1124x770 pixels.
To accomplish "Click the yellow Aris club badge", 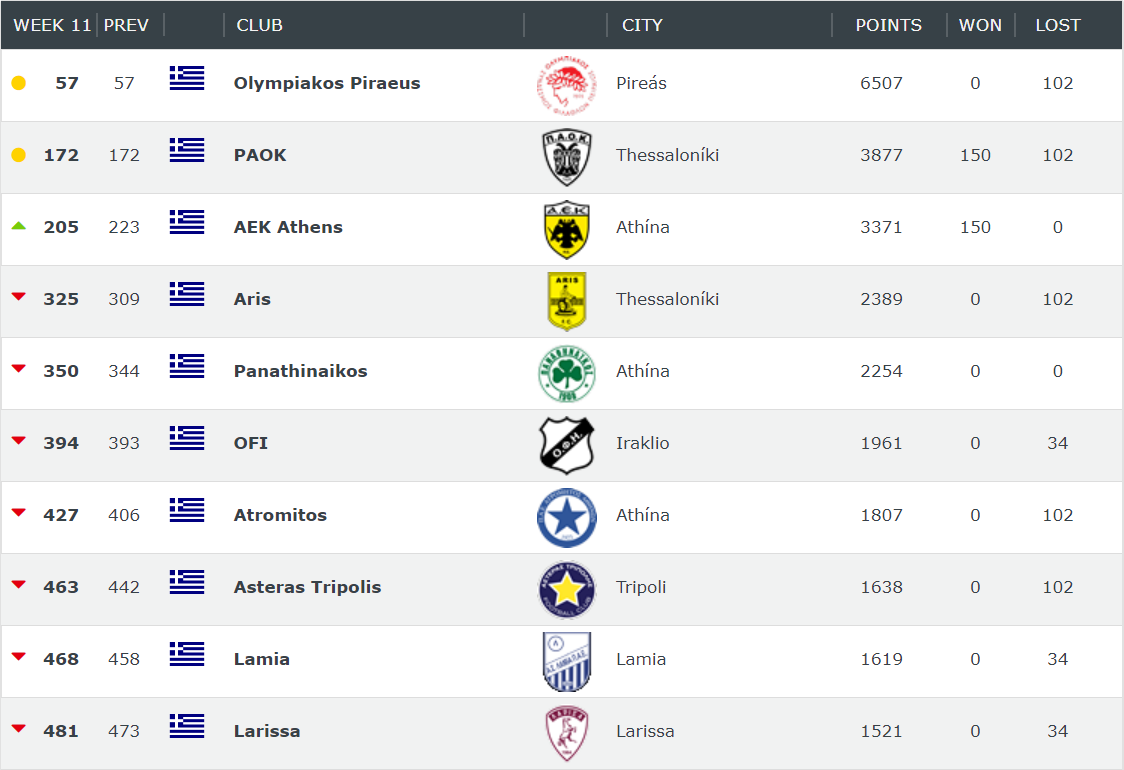I will pyautogui.click(x=566, y=301).
